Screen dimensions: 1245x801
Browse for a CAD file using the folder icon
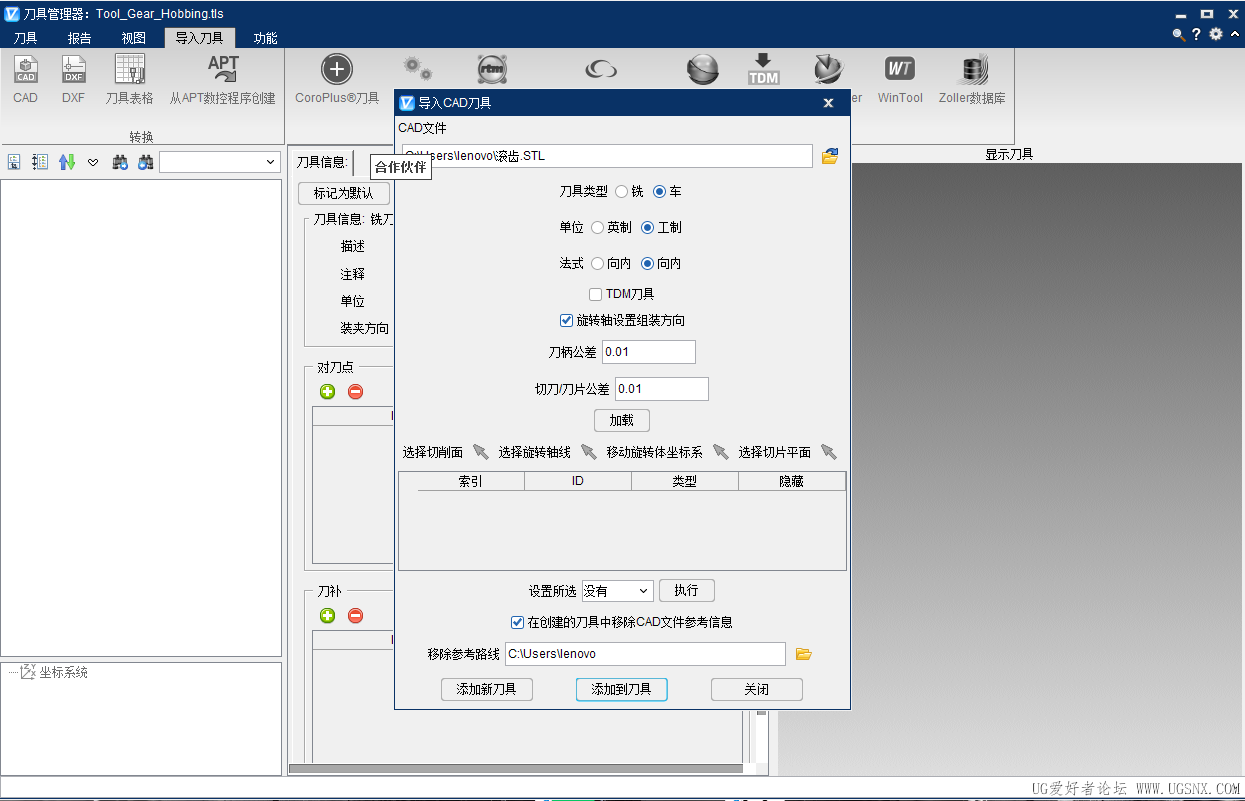[830, 156]
